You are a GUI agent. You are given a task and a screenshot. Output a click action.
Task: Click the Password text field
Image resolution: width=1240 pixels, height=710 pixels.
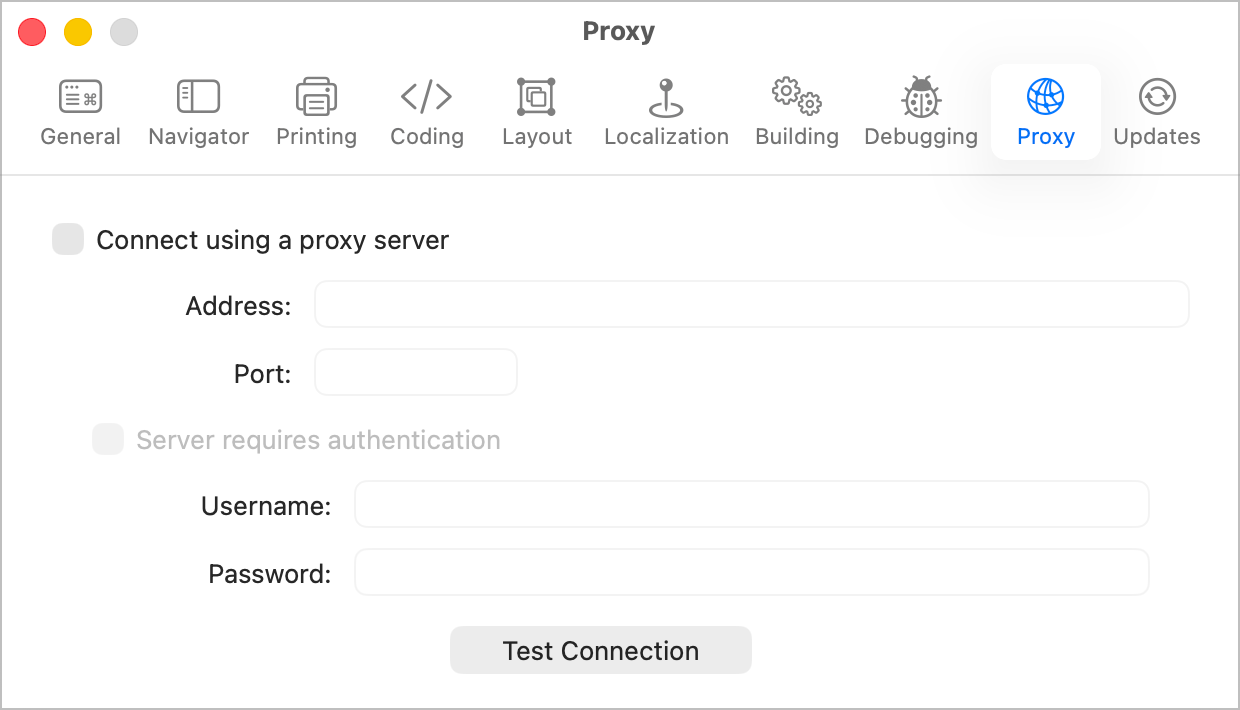click(x=750, y=572)
